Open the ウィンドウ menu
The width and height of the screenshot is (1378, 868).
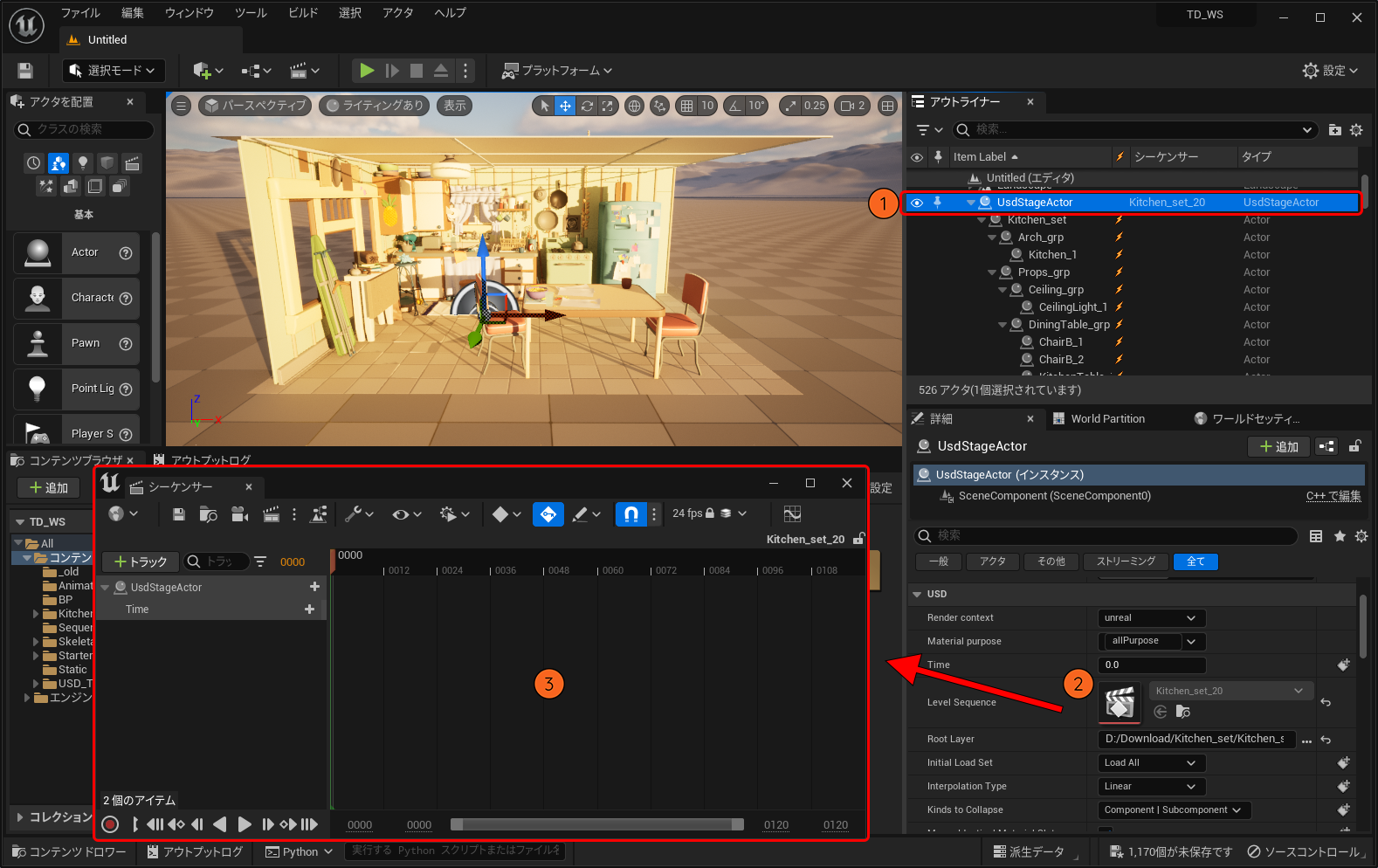(x=189, y=13)
